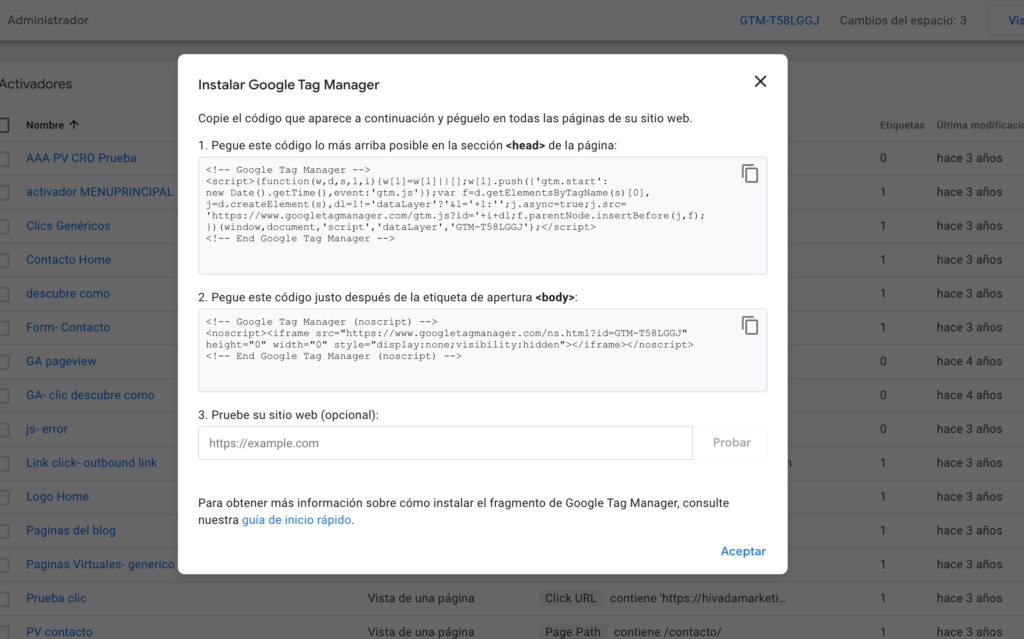Image resolution: width=1024 pixels, height=639 pixels.
Task: Click the Última modificación column header
Action: tap(980, 125)
